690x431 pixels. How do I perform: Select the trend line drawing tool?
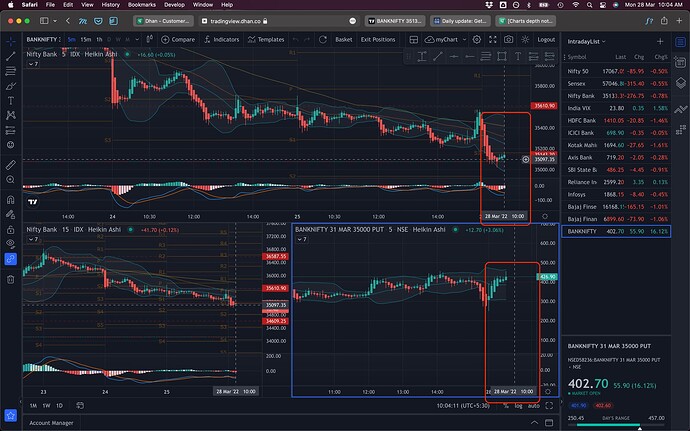[11, 56]
